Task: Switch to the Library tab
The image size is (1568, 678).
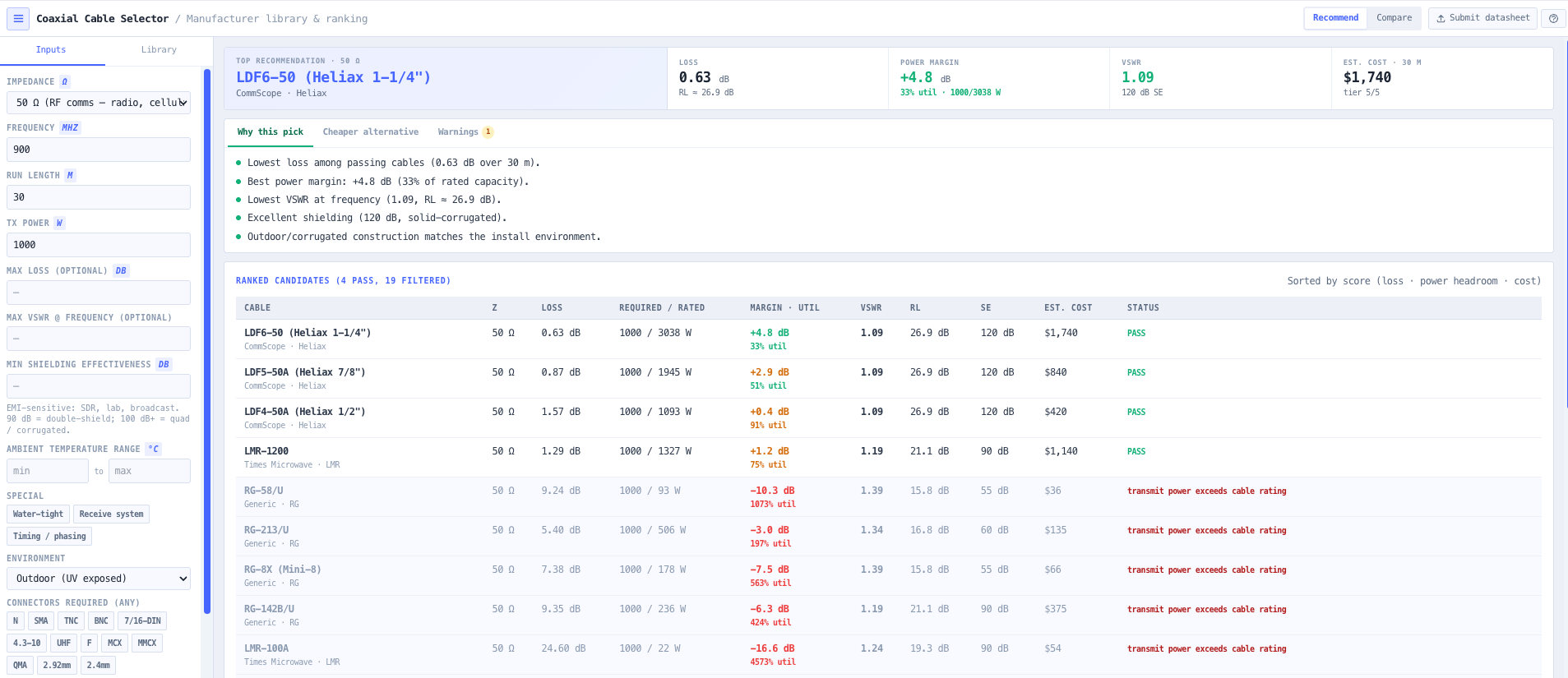Action: (159, 50)
